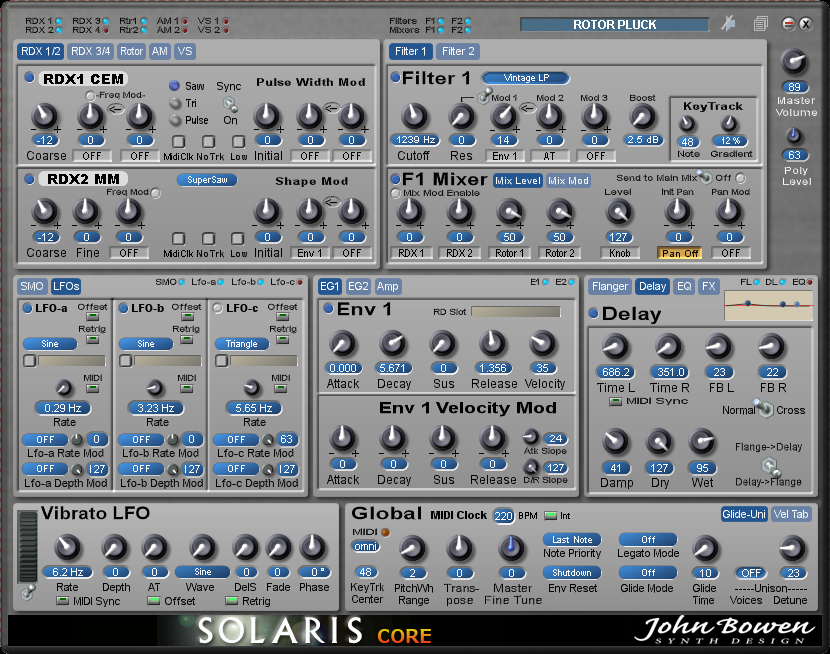Viewport: 830px width, 654px height.
Task: Switch to the RDX 3/4 tab
Action: pyautogui.click(x=91, y=51)
